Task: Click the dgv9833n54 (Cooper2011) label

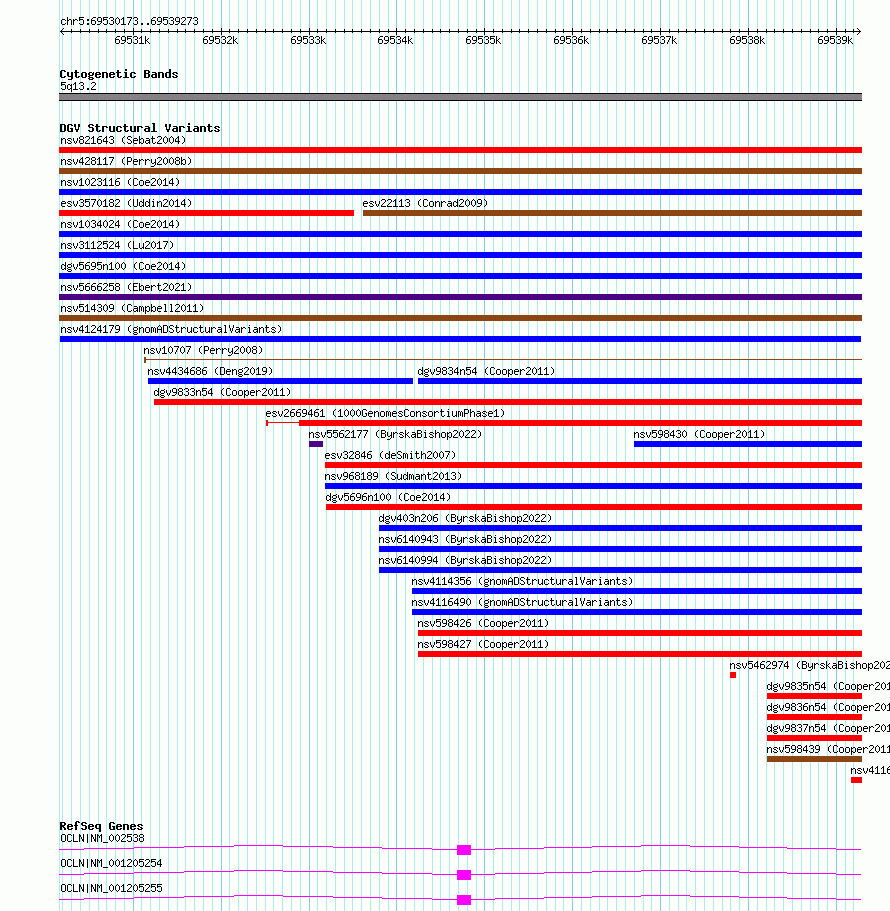Action: click(x=222, y=392)
